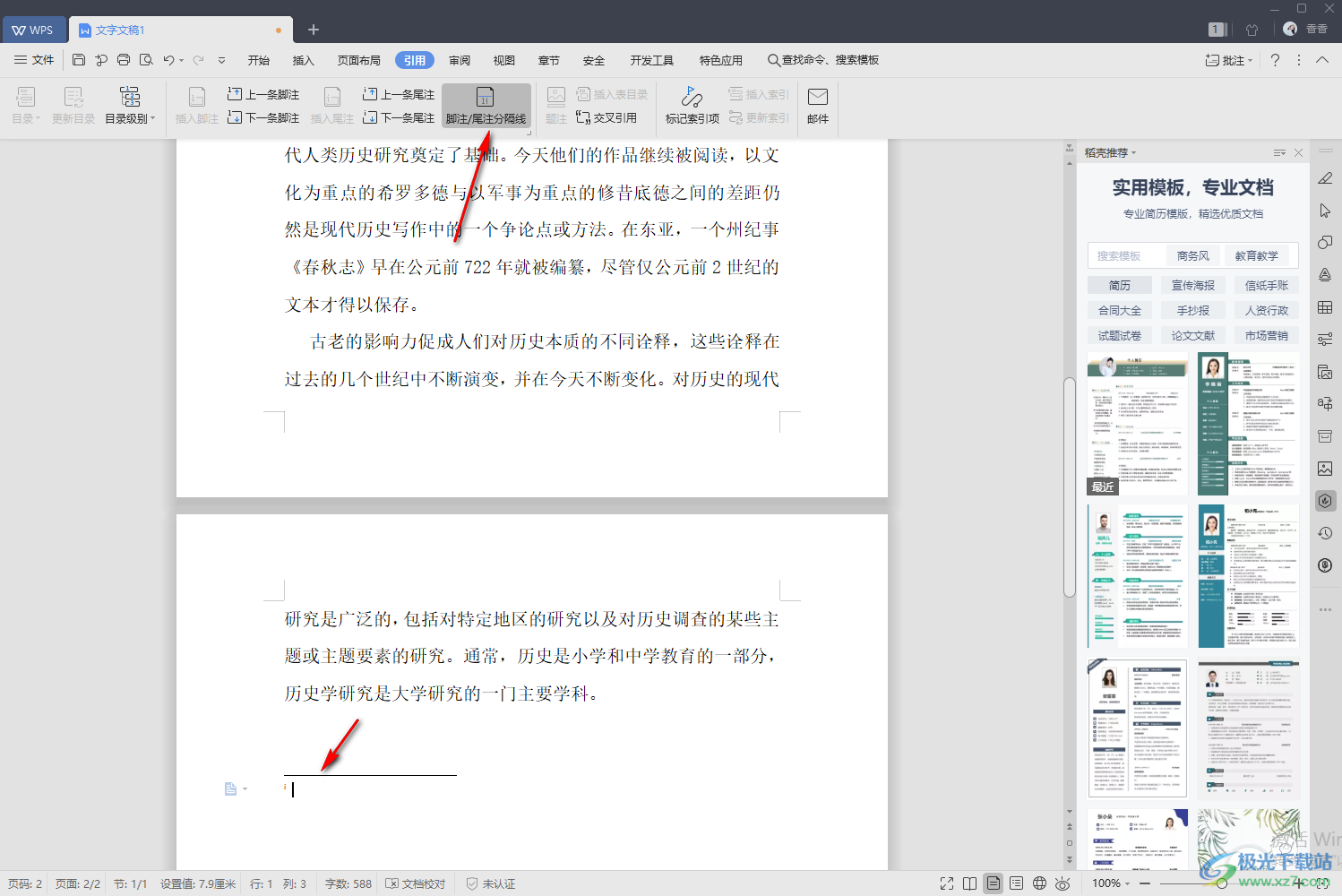This screenshot has height=896, width=1342.
Task: Select the 文字文稿1 document tab
Action: click(181, 30)
